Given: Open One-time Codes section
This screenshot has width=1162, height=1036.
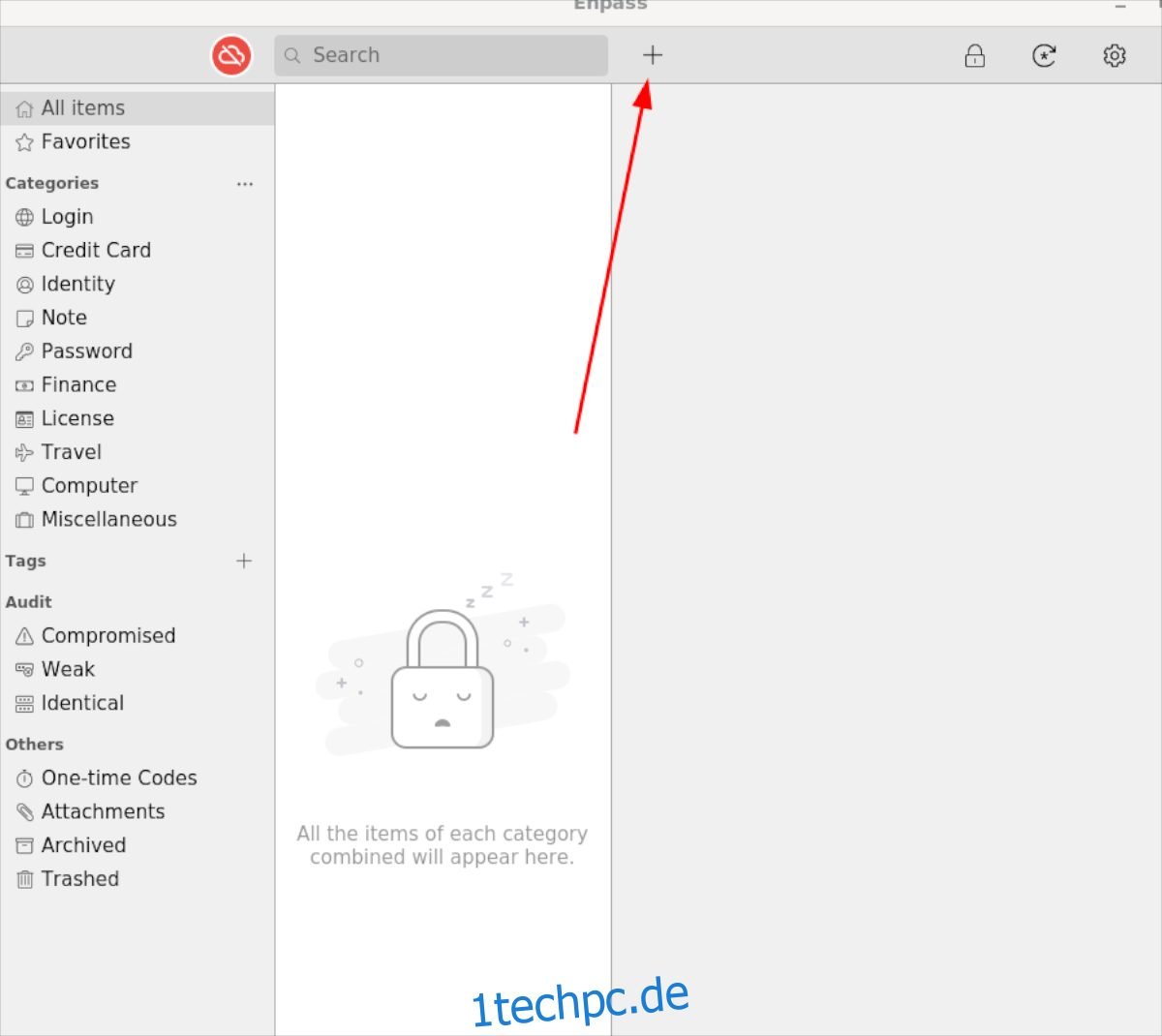Looking at the screenshot, I should coord(138,778).
